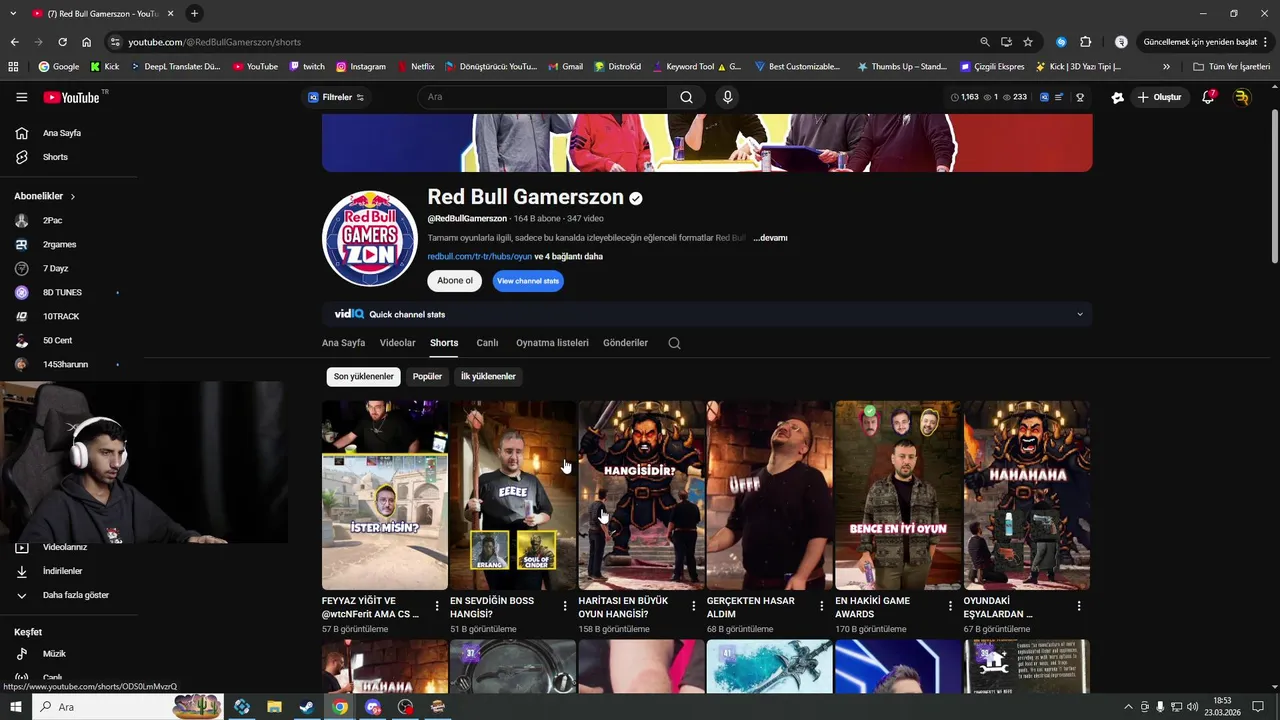Expand channel description with ...devamı
1280x720 pixels.
tap(770, 238)
